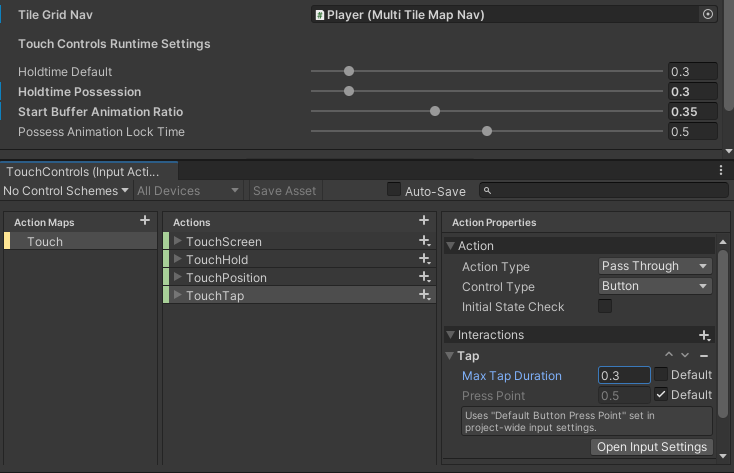This screenshot has width=734, height=473.
Task: Add a new interaction
Action: click(705, 335)
